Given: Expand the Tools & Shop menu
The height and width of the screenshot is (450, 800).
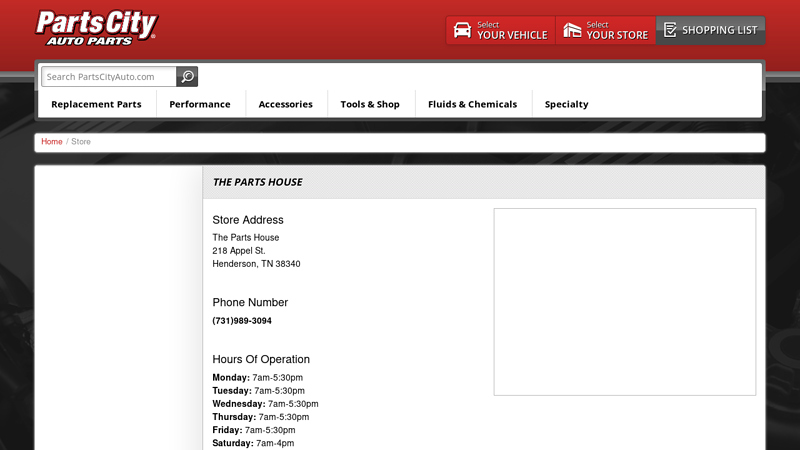Looking at the screenshot, I should pyautogui.click(x=370, y=104).
